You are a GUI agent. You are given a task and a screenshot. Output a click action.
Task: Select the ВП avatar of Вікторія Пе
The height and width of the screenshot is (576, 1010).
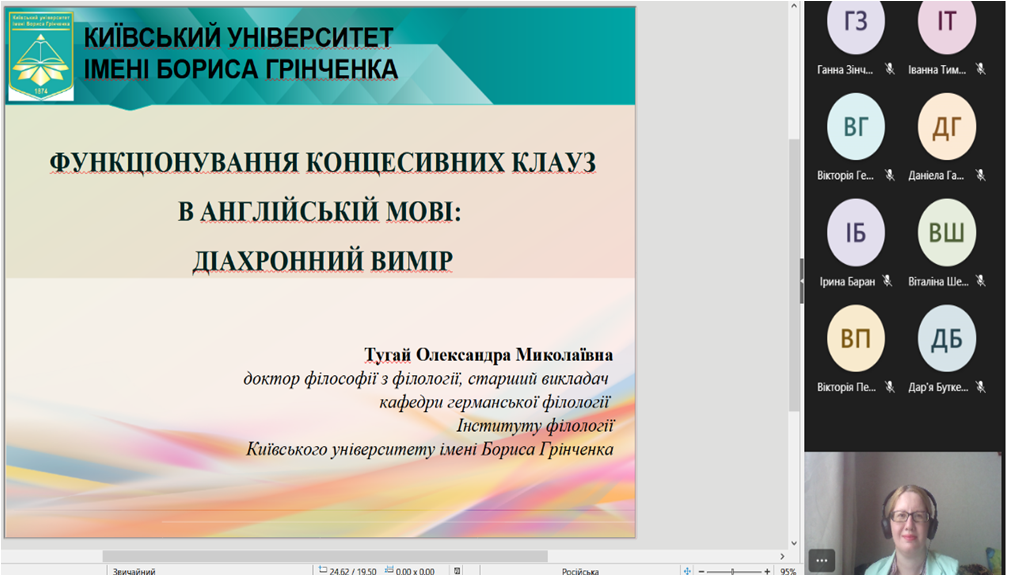coord(856,338)
